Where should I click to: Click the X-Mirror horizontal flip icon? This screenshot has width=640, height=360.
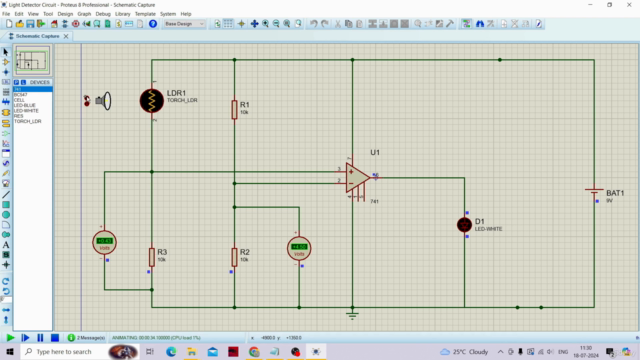(x=6, y=310)
